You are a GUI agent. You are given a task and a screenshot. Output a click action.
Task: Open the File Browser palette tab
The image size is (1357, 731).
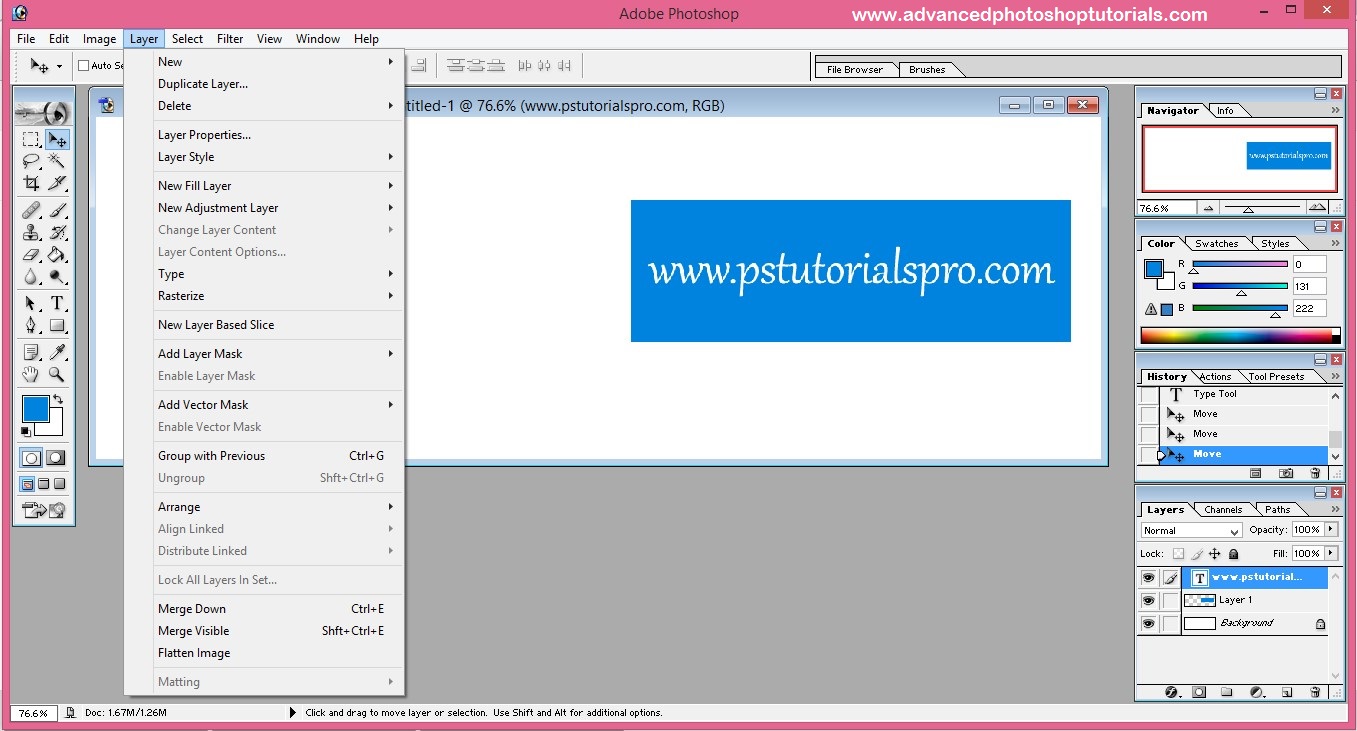(855, 70)
